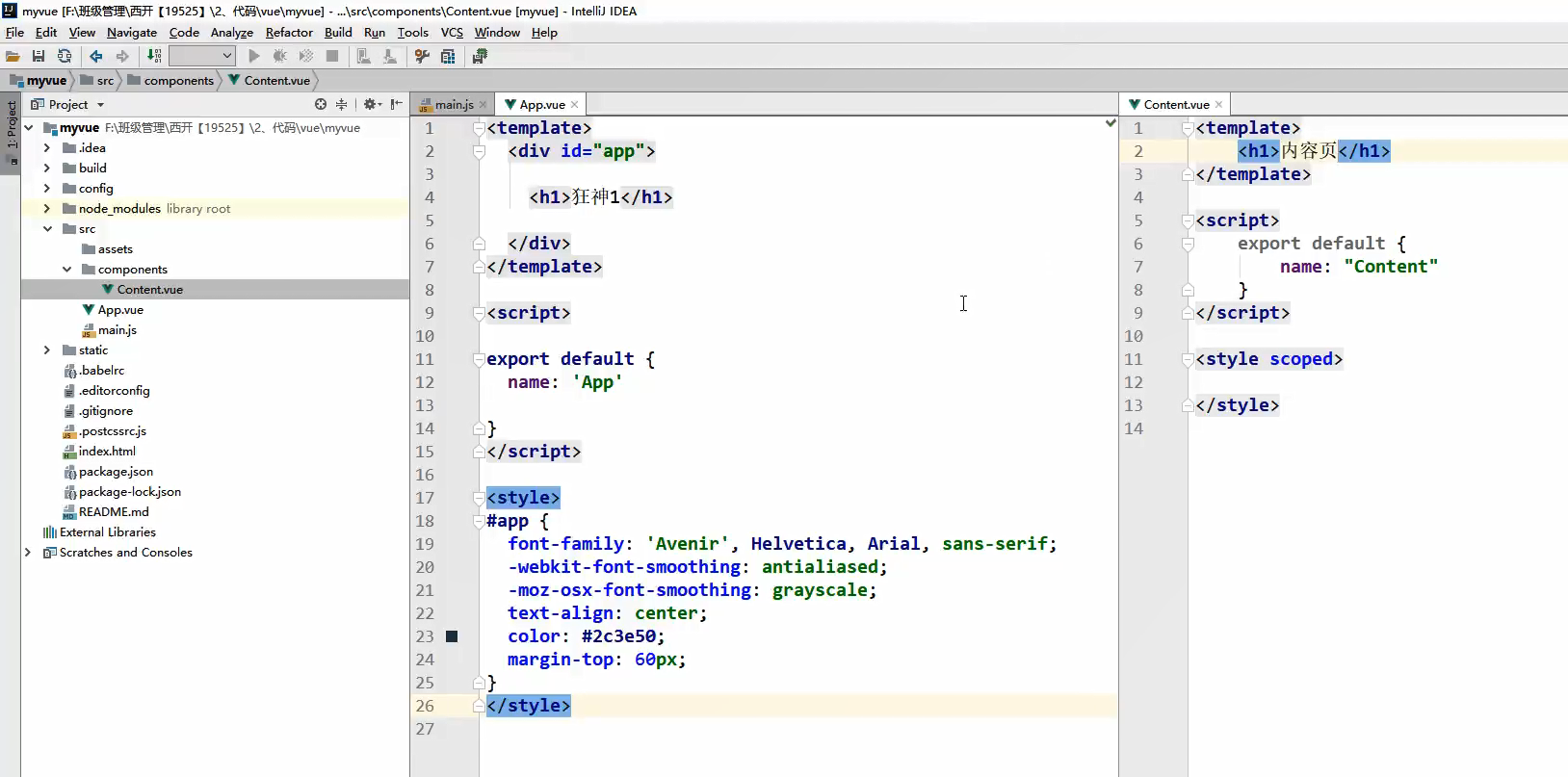Select index.html in the project tree

tap(107, 452)
